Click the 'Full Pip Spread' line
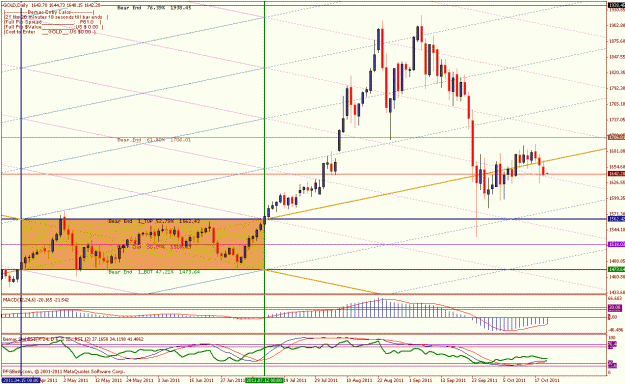This screenshot has width=625, height=384. [53, 22]
